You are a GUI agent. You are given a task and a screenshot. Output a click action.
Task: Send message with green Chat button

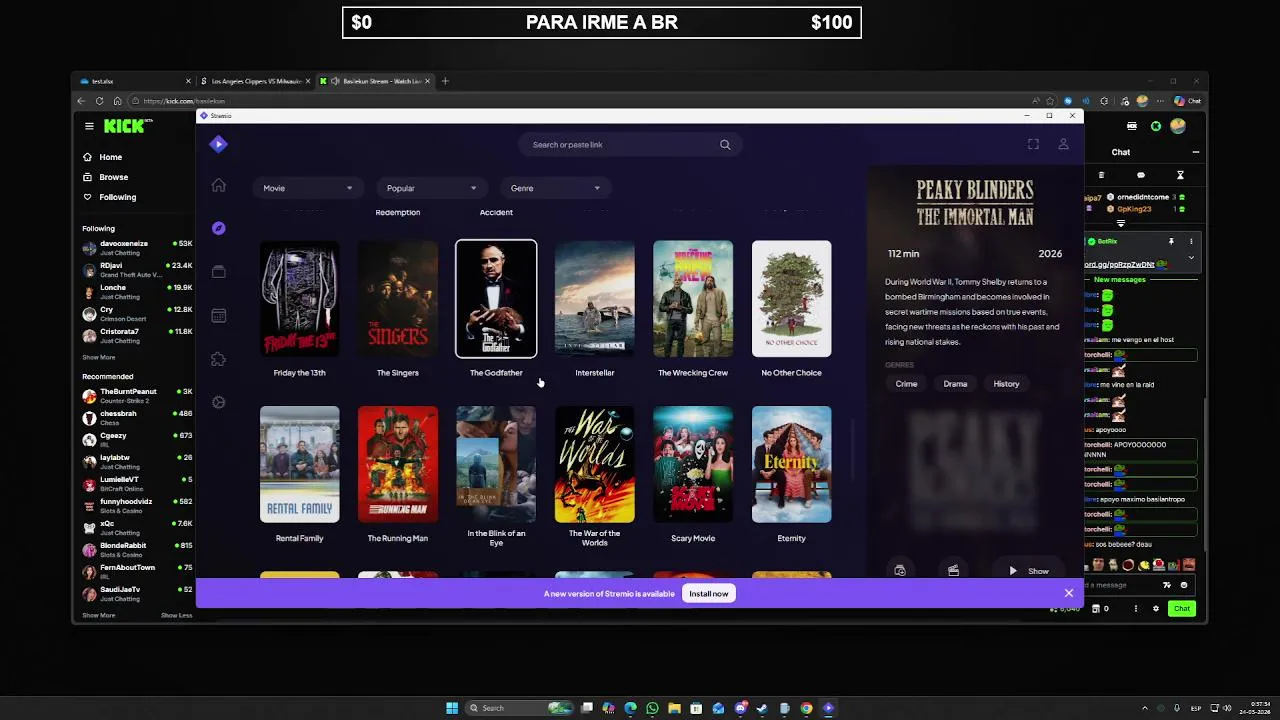tap(1182, 608)
